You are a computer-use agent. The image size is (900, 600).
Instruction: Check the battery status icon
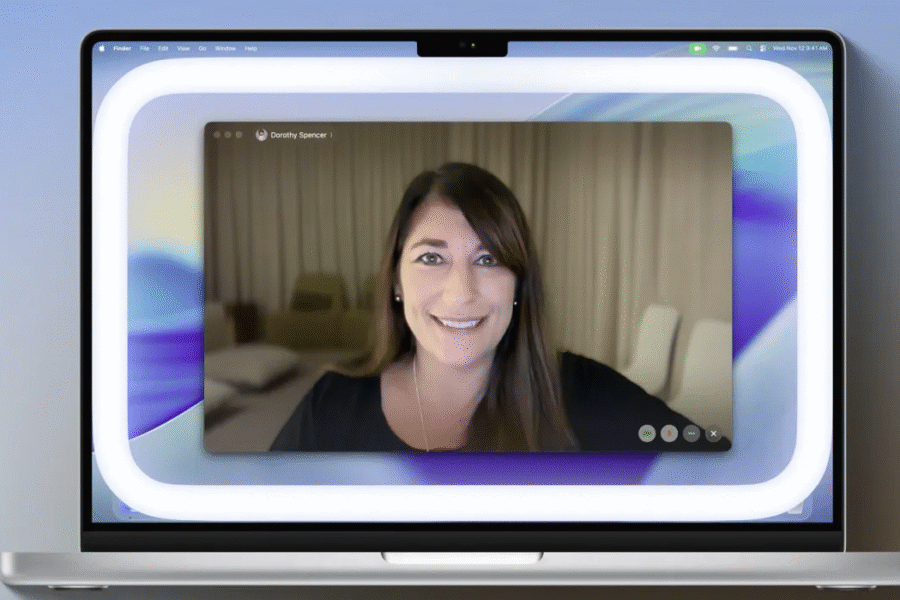tap(733, 48)
